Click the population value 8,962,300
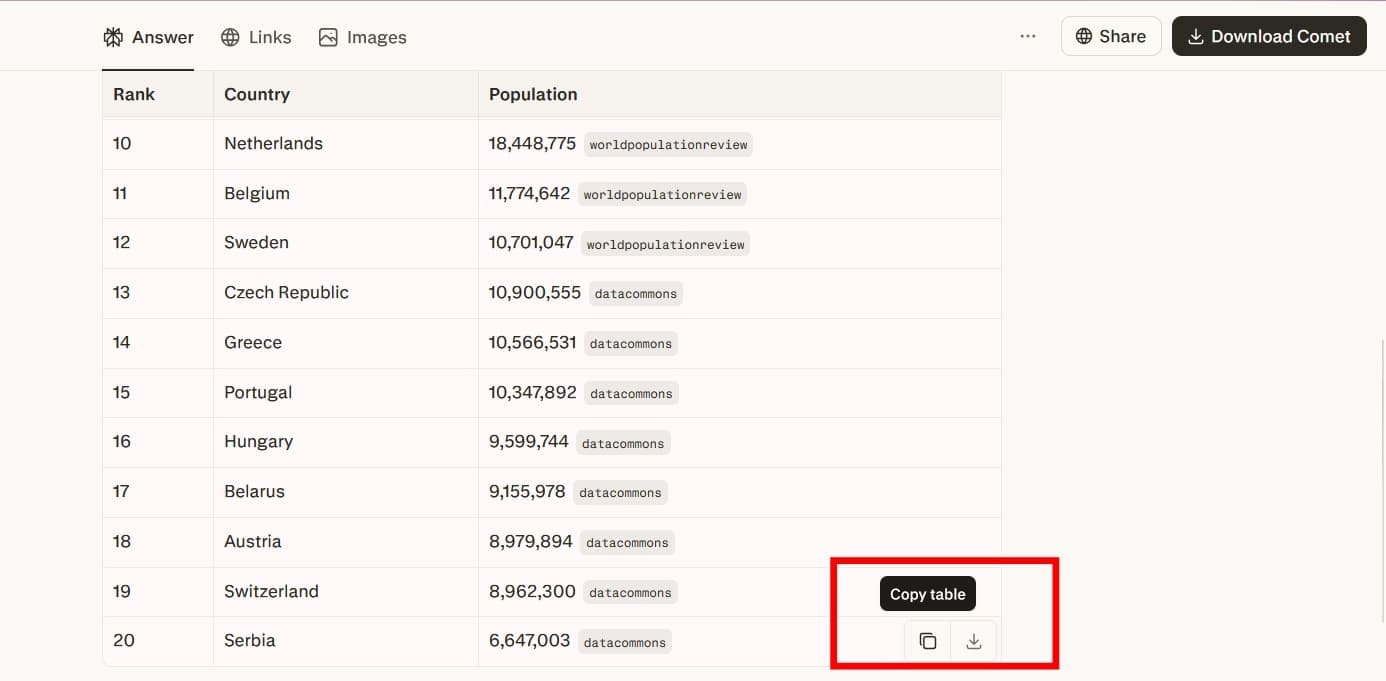This screenshot has height=681, width=1386. point(532,591)
